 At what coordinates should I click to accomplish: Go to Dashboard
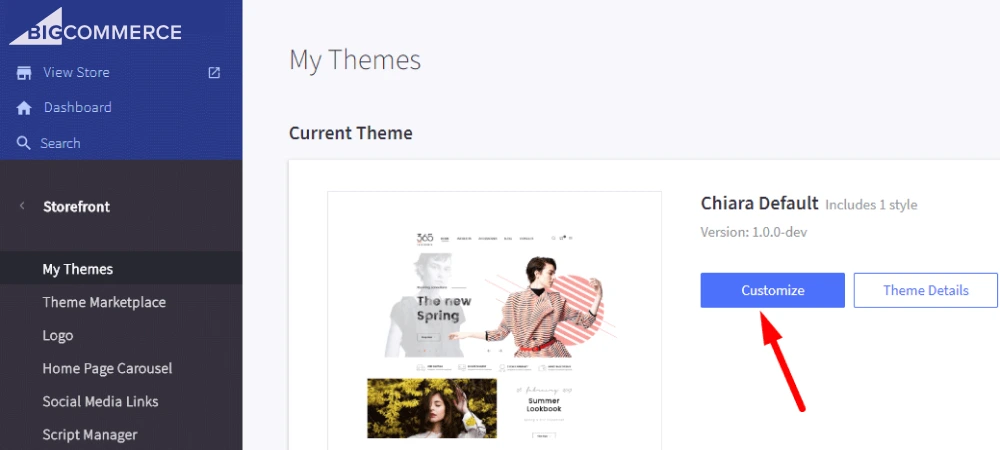(78, 108)
